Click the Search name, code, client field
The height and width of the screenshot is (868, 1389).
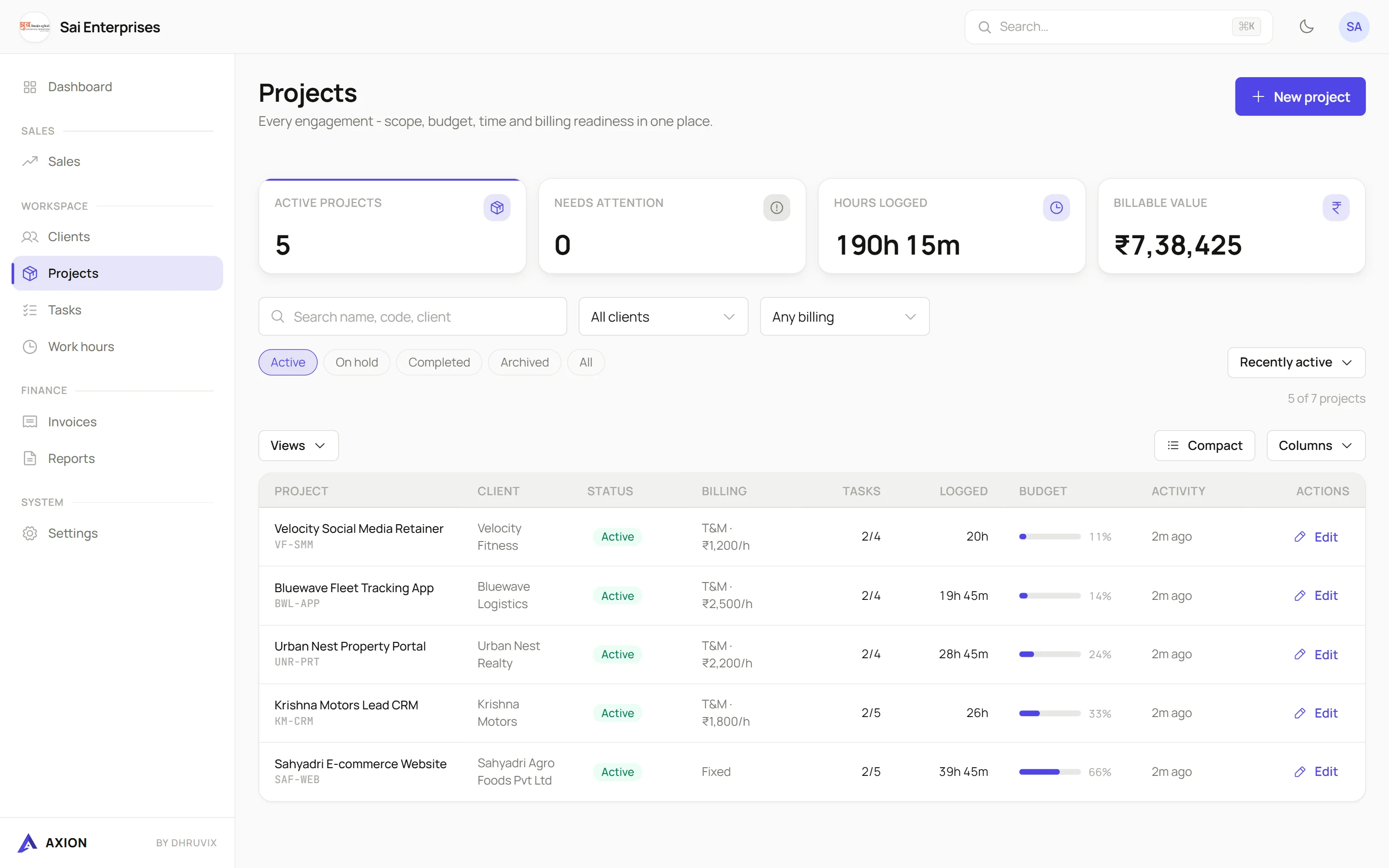(x=413, y=316)
